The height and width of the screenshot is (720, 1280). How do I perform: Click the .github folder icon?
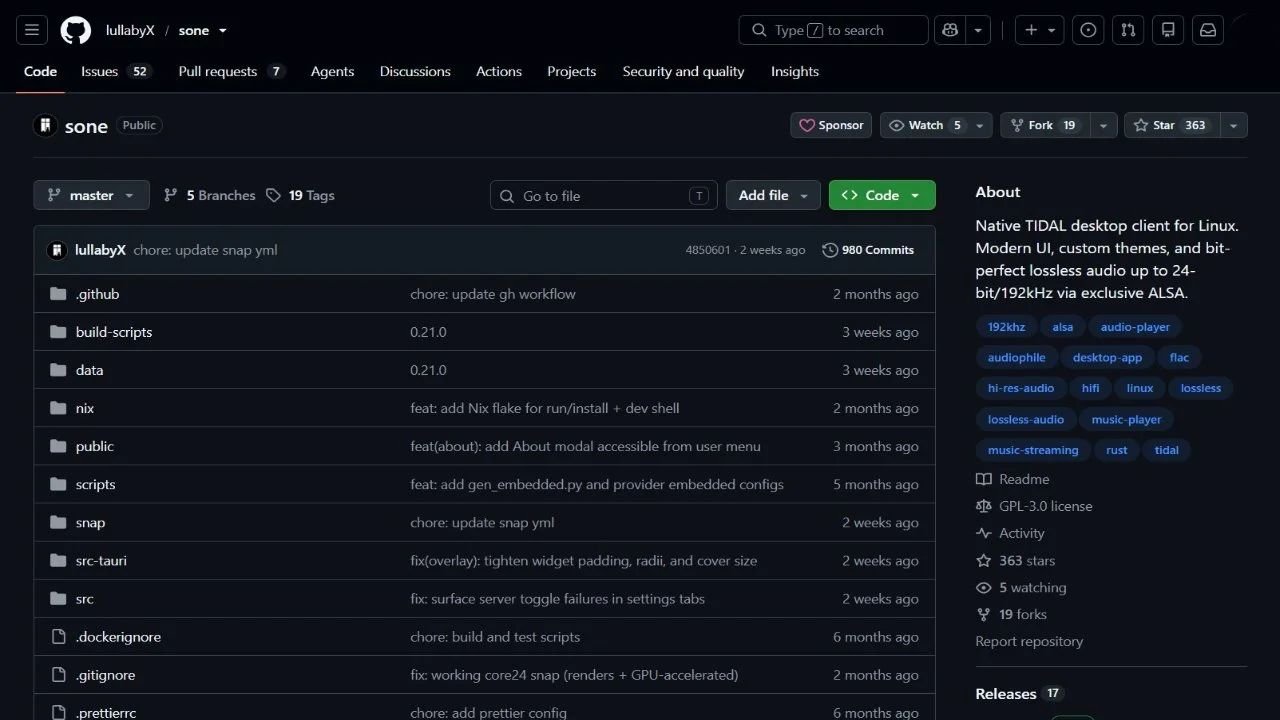tap(58, 294)
